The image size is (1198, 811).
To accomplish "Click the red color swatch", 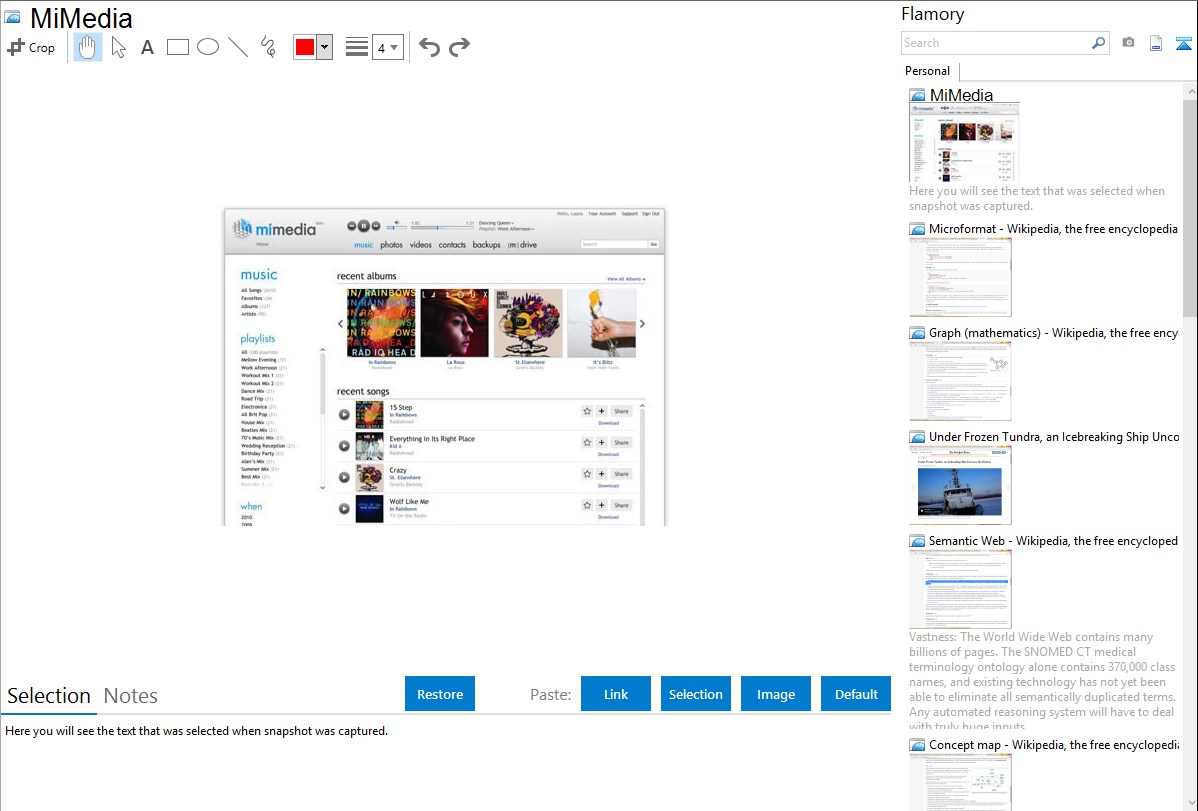I will click(305, 47).
